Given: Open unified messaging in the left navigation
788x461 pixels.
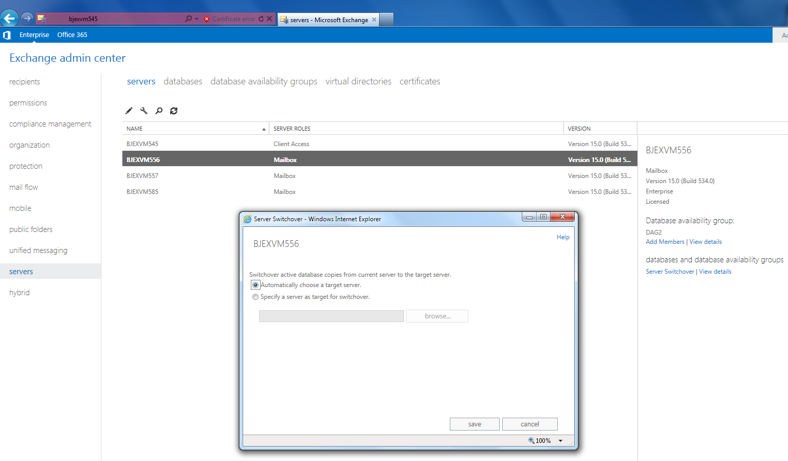Looking at the screenshot, I should [38, 250].
